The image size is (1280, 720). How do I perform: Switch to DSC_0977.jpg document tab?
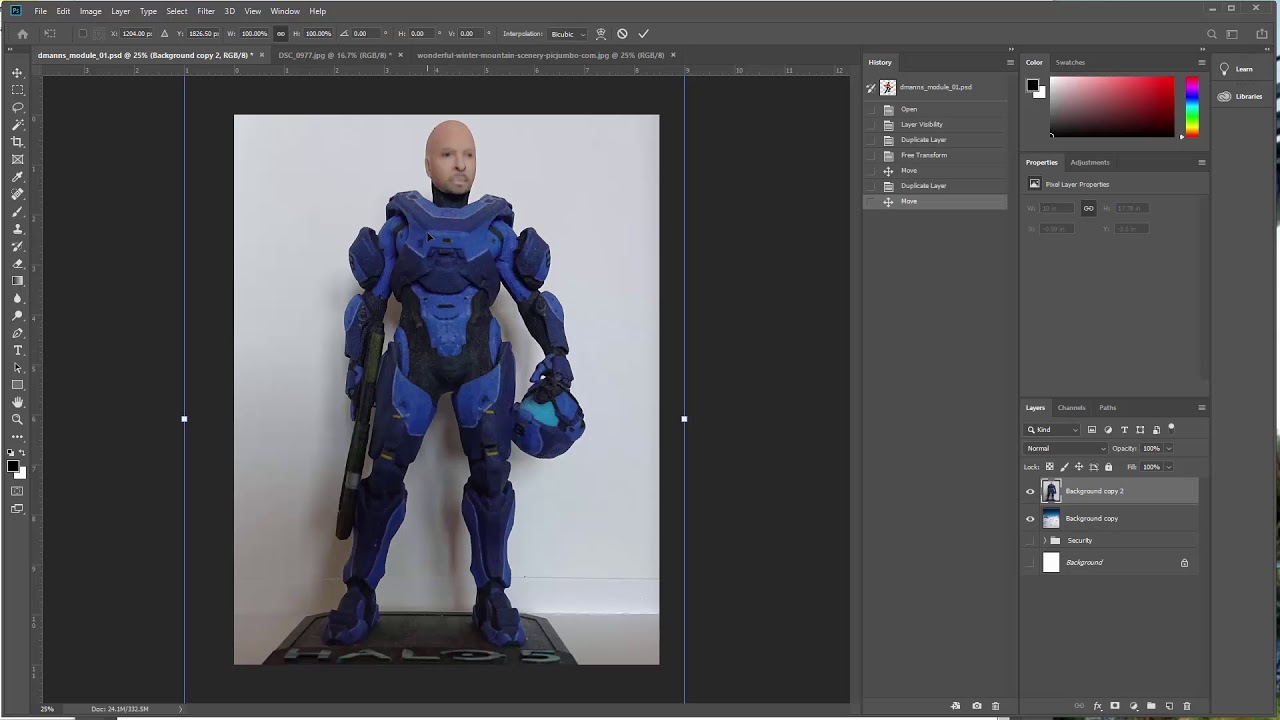(336, 55)
